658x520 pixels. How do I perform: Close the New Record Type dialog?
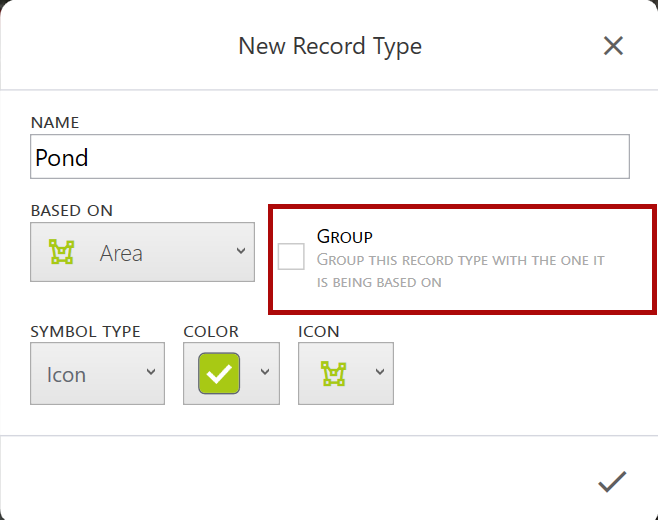(x=613, y=46)
